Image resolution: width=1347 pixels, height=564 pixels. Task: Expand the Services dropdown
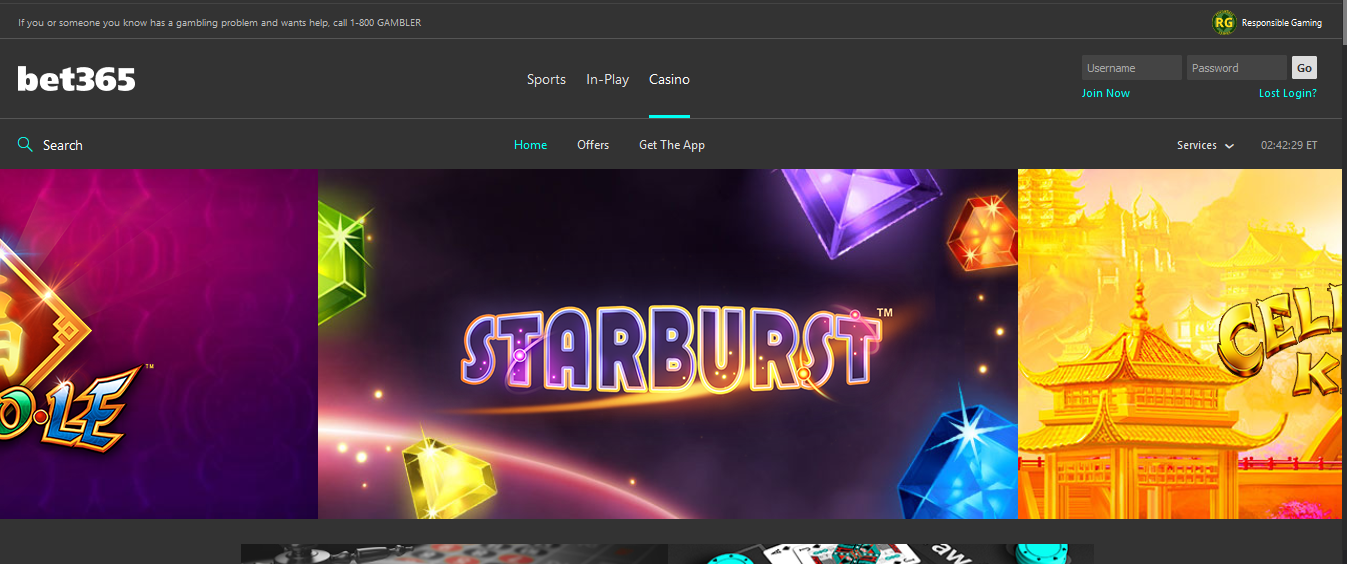(x=1205, y=145)
